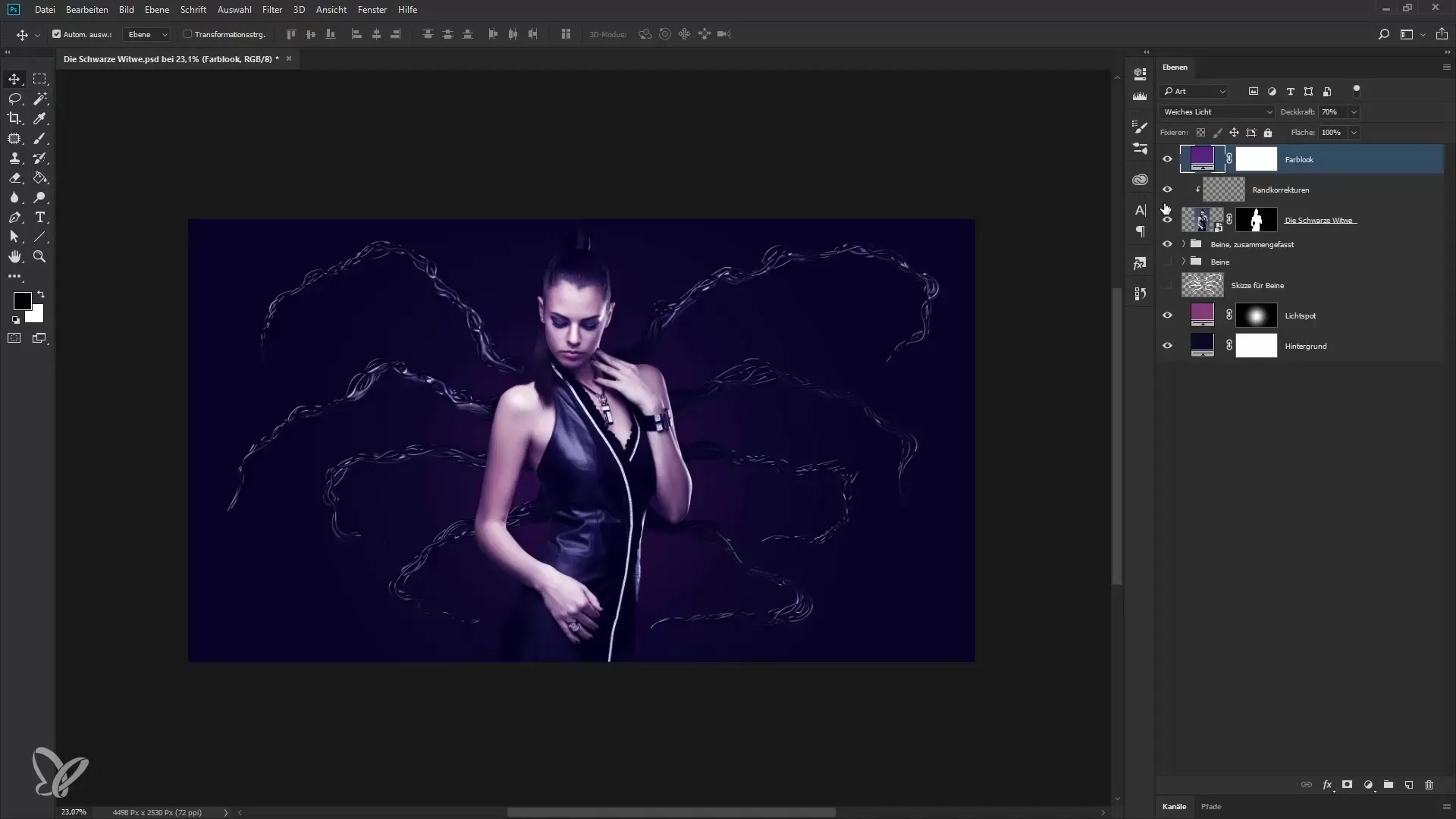Hide the Die Schwarze Witwe layer
This screenshot has width=1456, height=819.
1167,220
